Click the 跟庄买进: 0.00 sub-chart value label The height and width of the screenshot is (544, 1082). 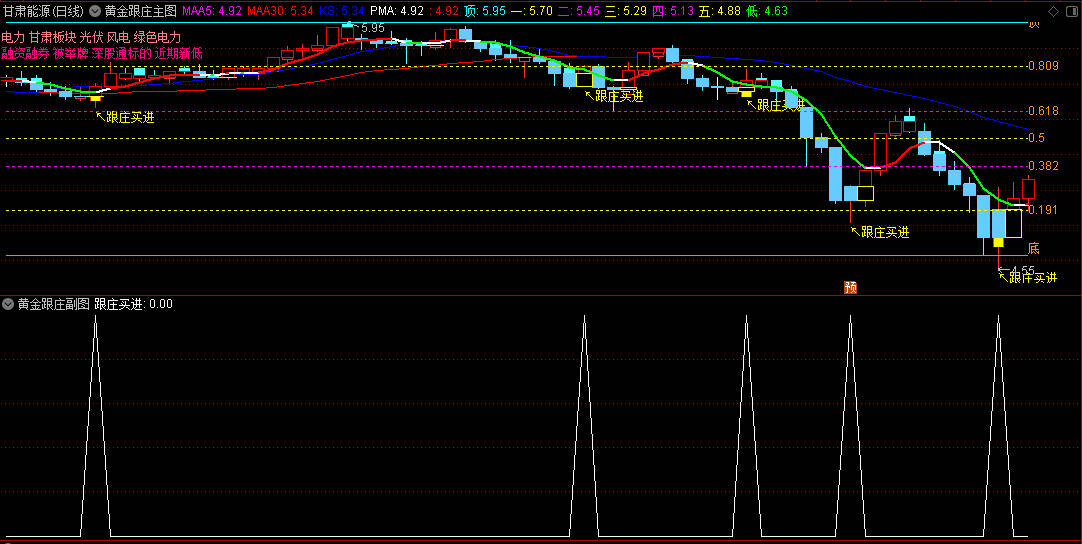(x=133, y=303)
